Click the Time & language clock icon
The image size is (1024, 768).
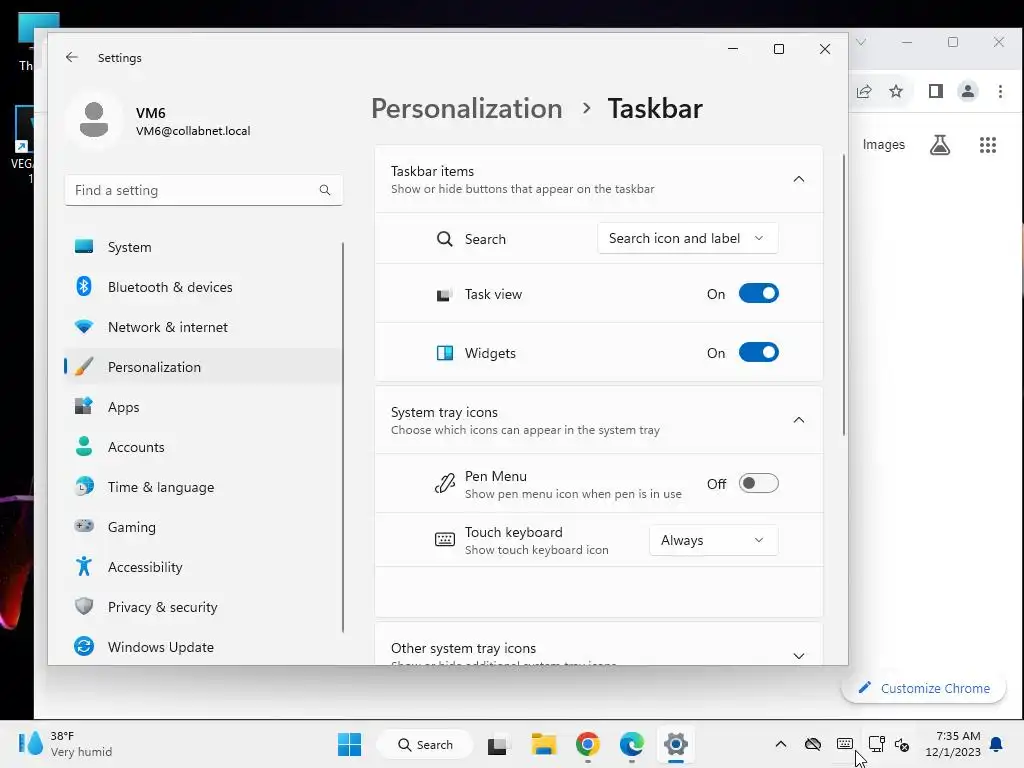pos(84,487)
